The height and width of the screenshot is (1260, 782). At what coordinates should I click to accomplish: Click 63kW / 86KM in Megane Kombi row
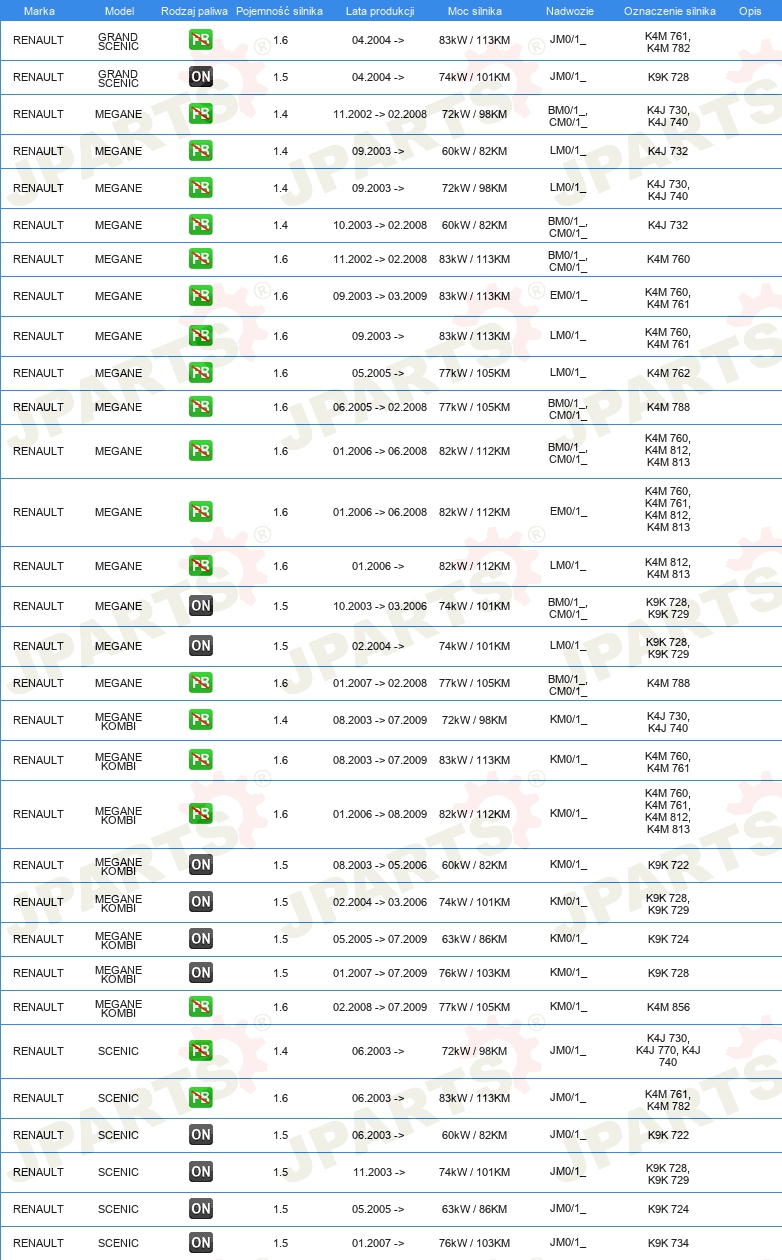pyautogui.click(x=474, y=939)
